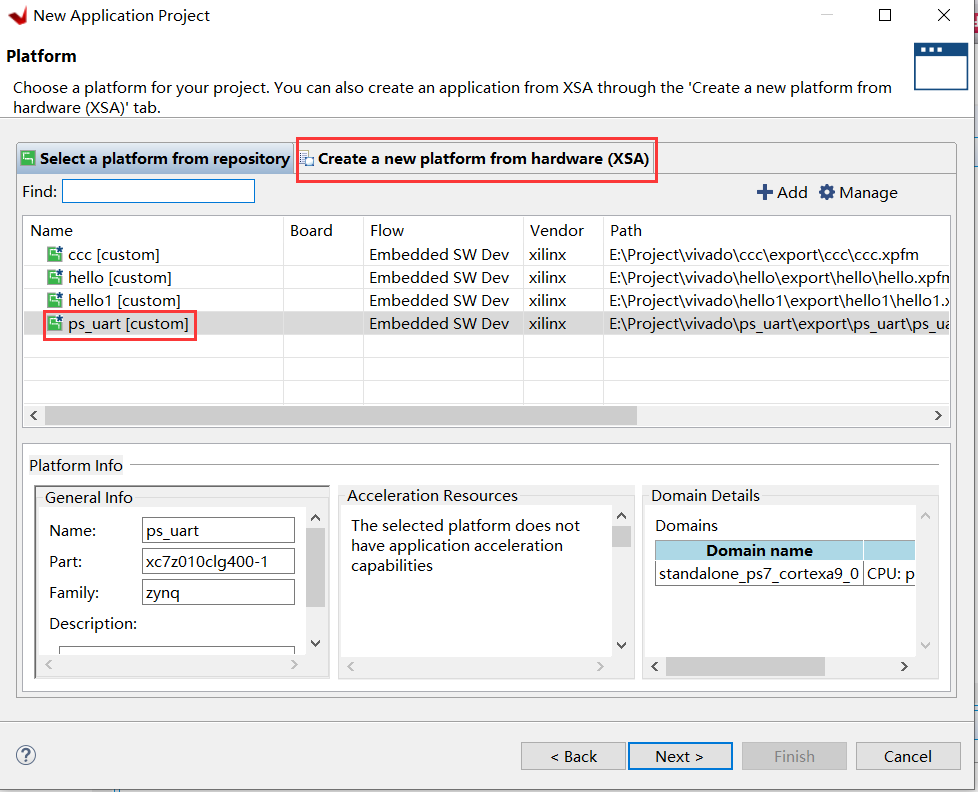Click the CPU cell in domains table
Viewport: 978px width, 792px height.
click(x=890, y=573)
